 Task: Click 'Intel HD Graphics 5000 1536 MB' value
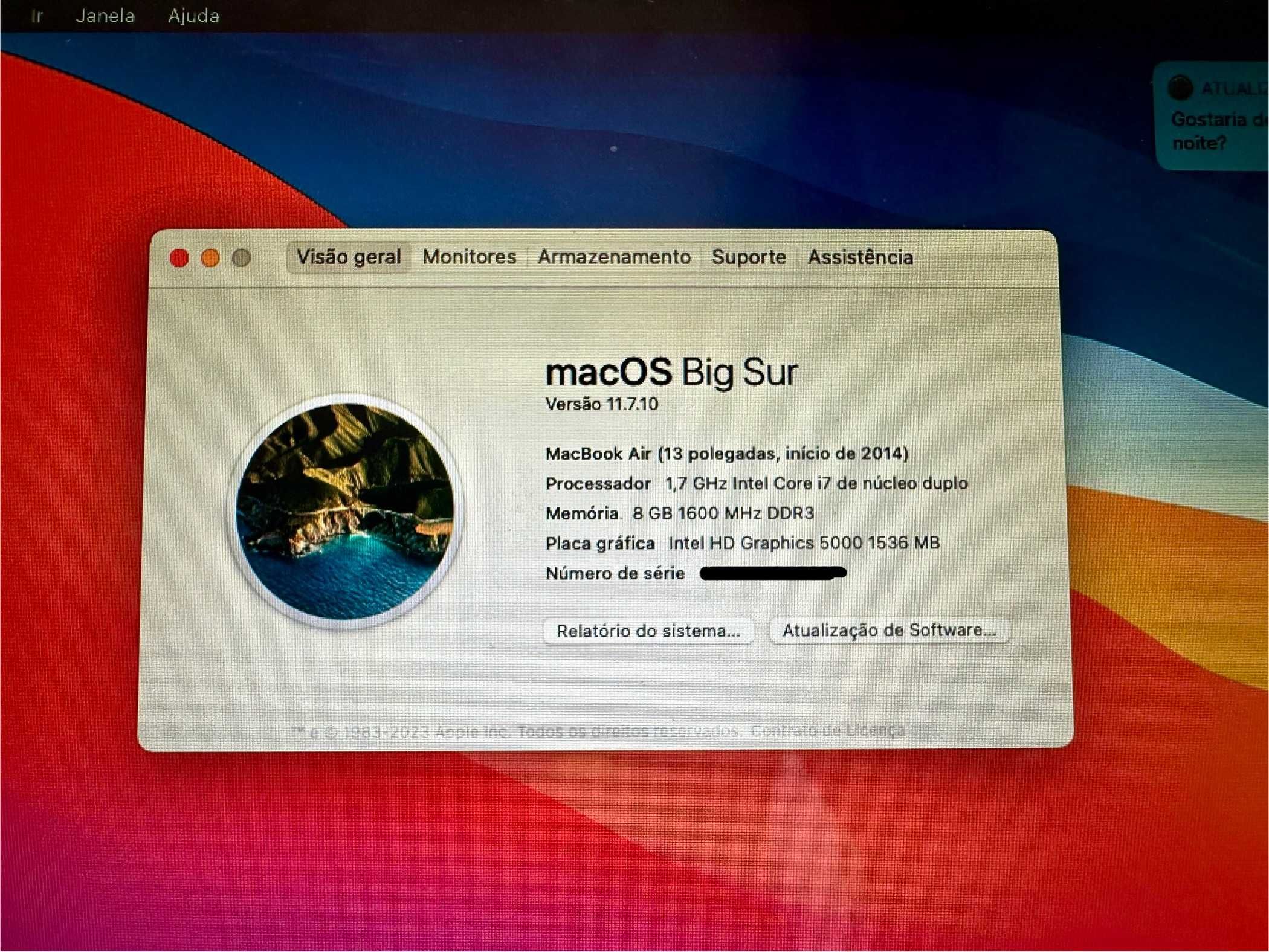[x=804, y=543]
